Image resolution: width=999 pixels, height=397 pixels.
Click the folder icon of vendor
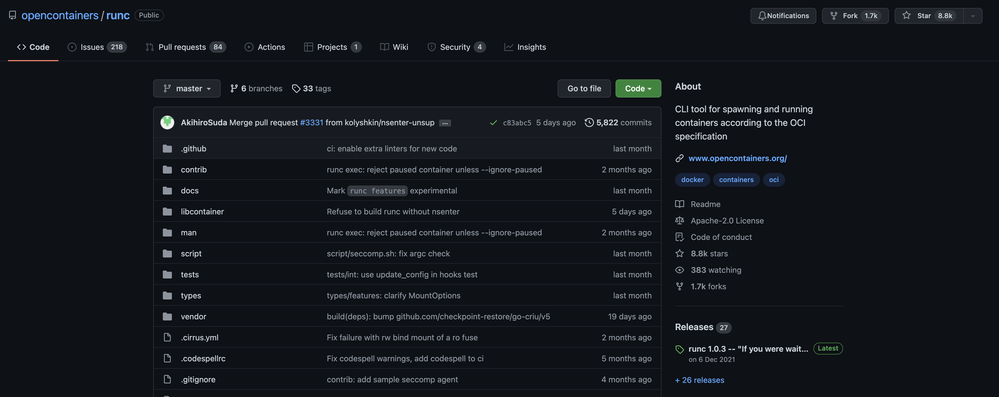pyautogui.click(x=168, y=317)
